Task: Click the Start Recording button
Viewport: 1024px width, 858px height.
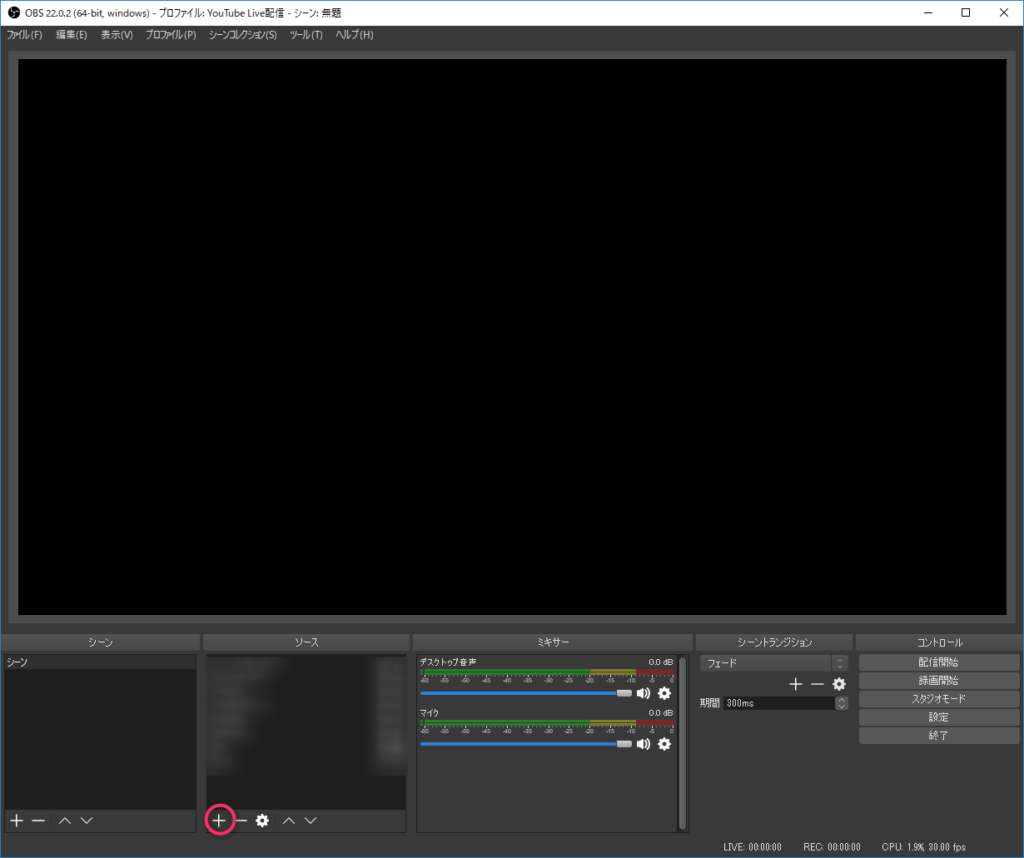Action: coord(938,680)
